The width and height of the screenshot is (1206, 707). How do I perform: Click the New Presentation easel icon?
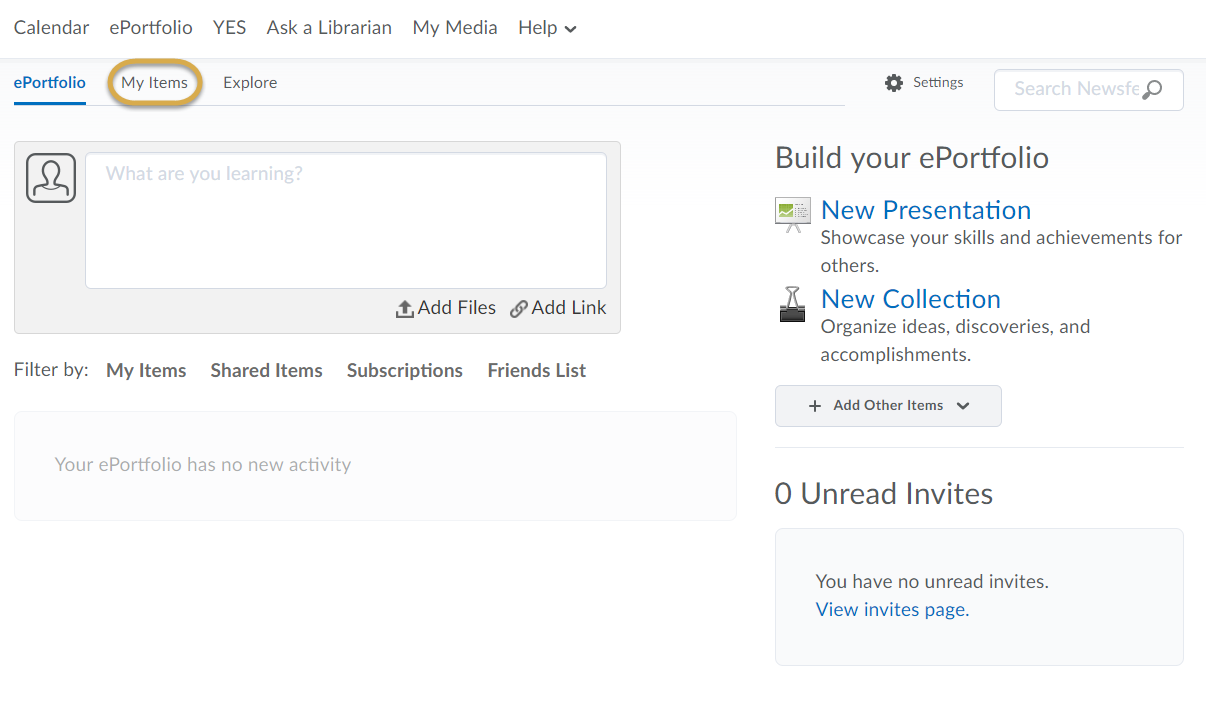pyautogui.click(x=793, y=214)
